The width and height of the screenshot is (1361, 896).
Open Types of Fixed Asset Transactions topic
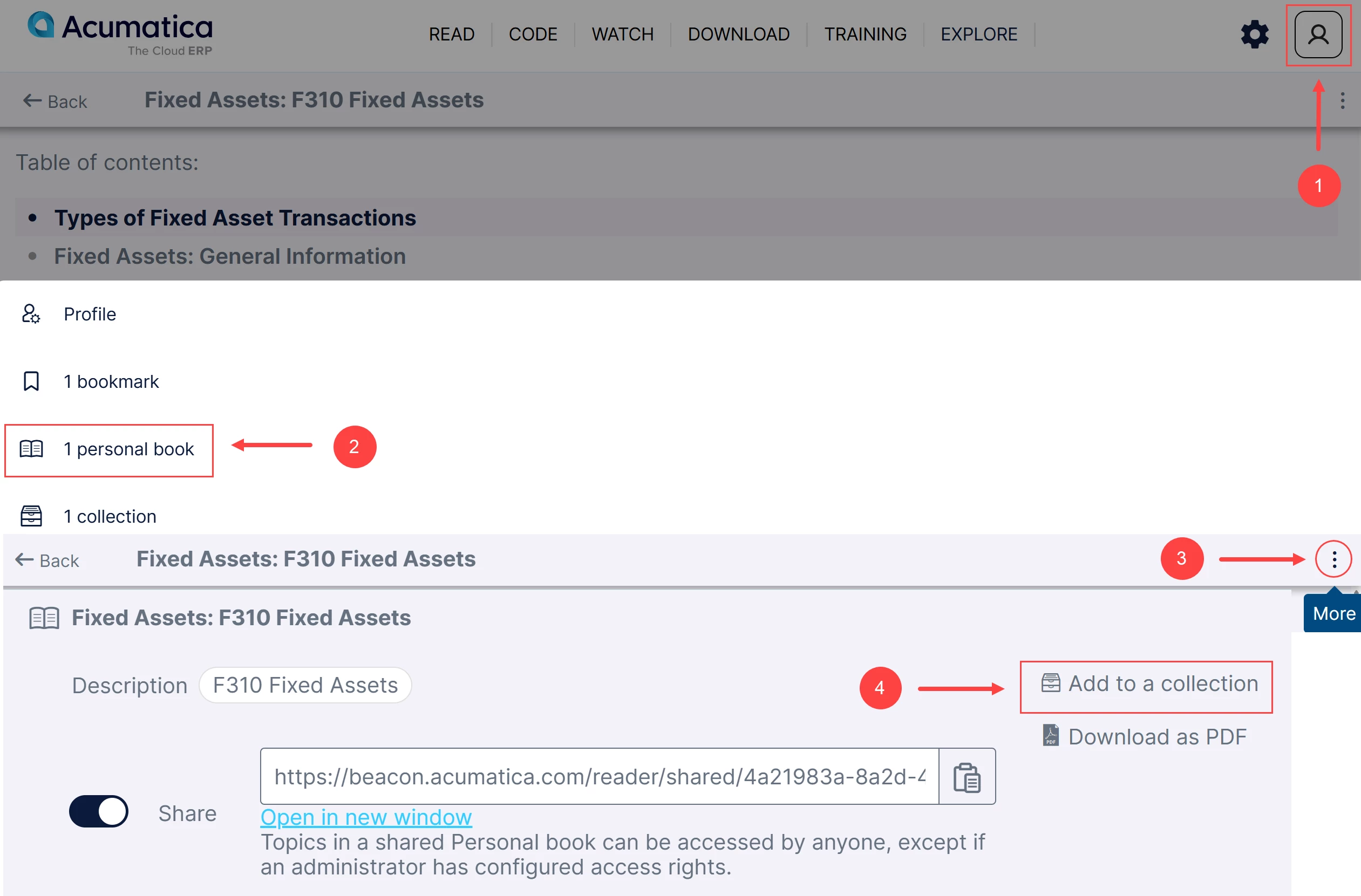coord(235,218)
